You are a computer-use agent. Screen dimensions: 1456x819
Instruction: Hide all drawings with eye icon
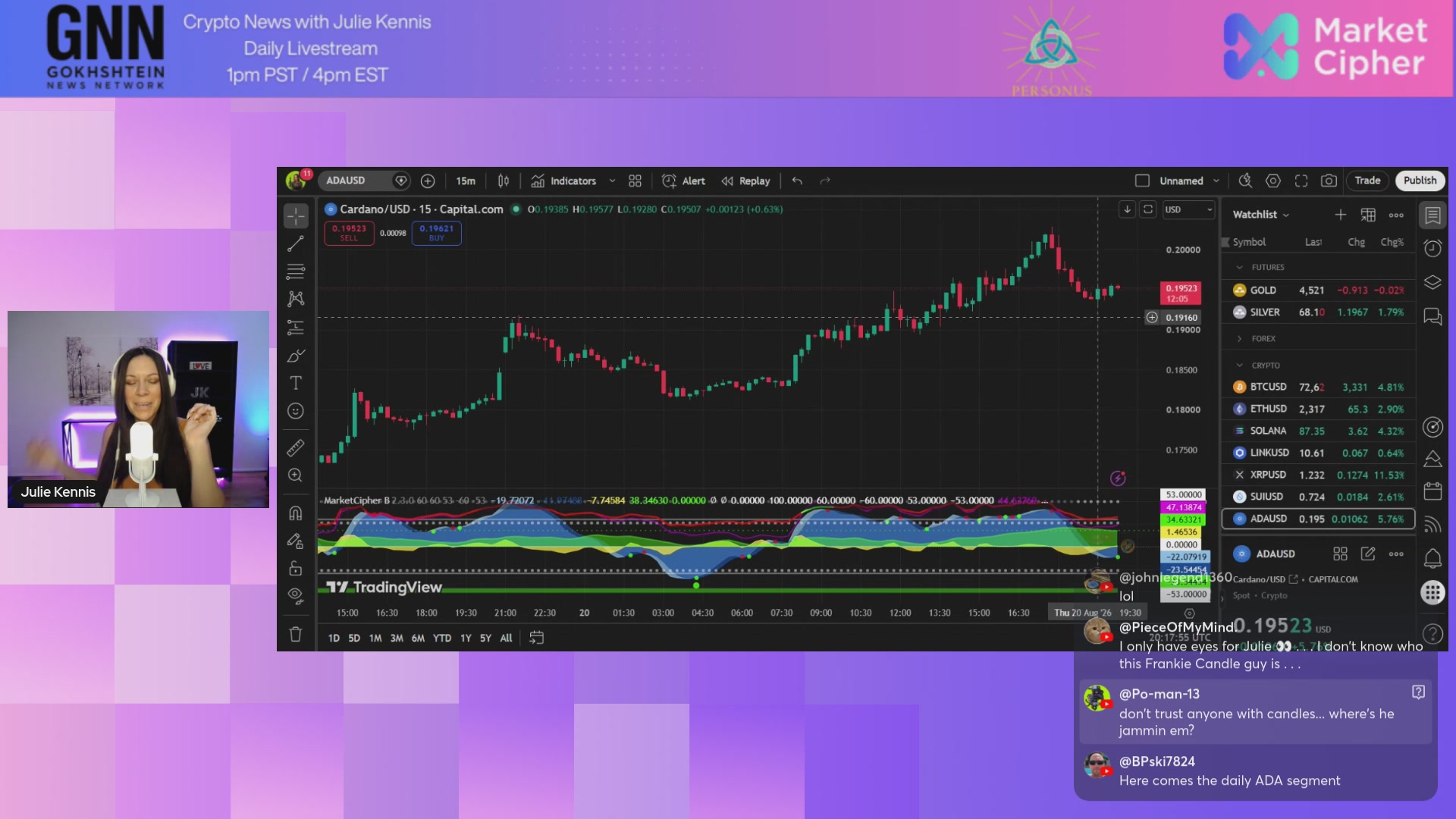click(296, 595)
